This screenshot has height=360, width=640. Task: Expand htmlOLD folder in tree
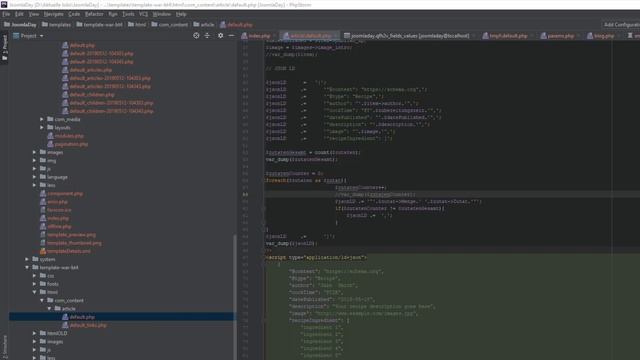pyautogui.click(x=35, y=333)
